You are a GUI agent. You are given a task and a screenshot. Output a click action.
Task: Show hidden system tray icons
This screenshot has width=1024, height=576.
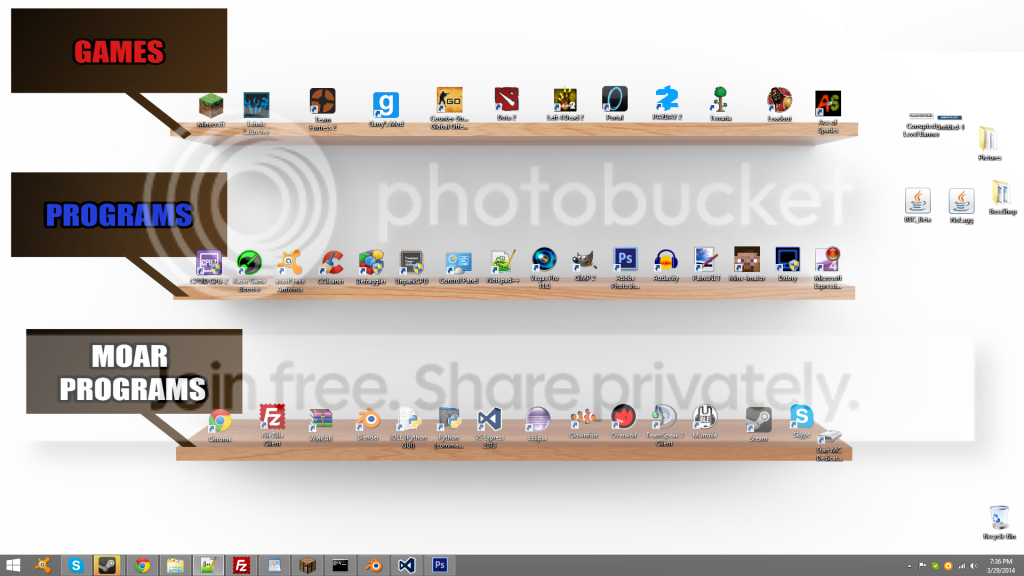pos(909,566)
